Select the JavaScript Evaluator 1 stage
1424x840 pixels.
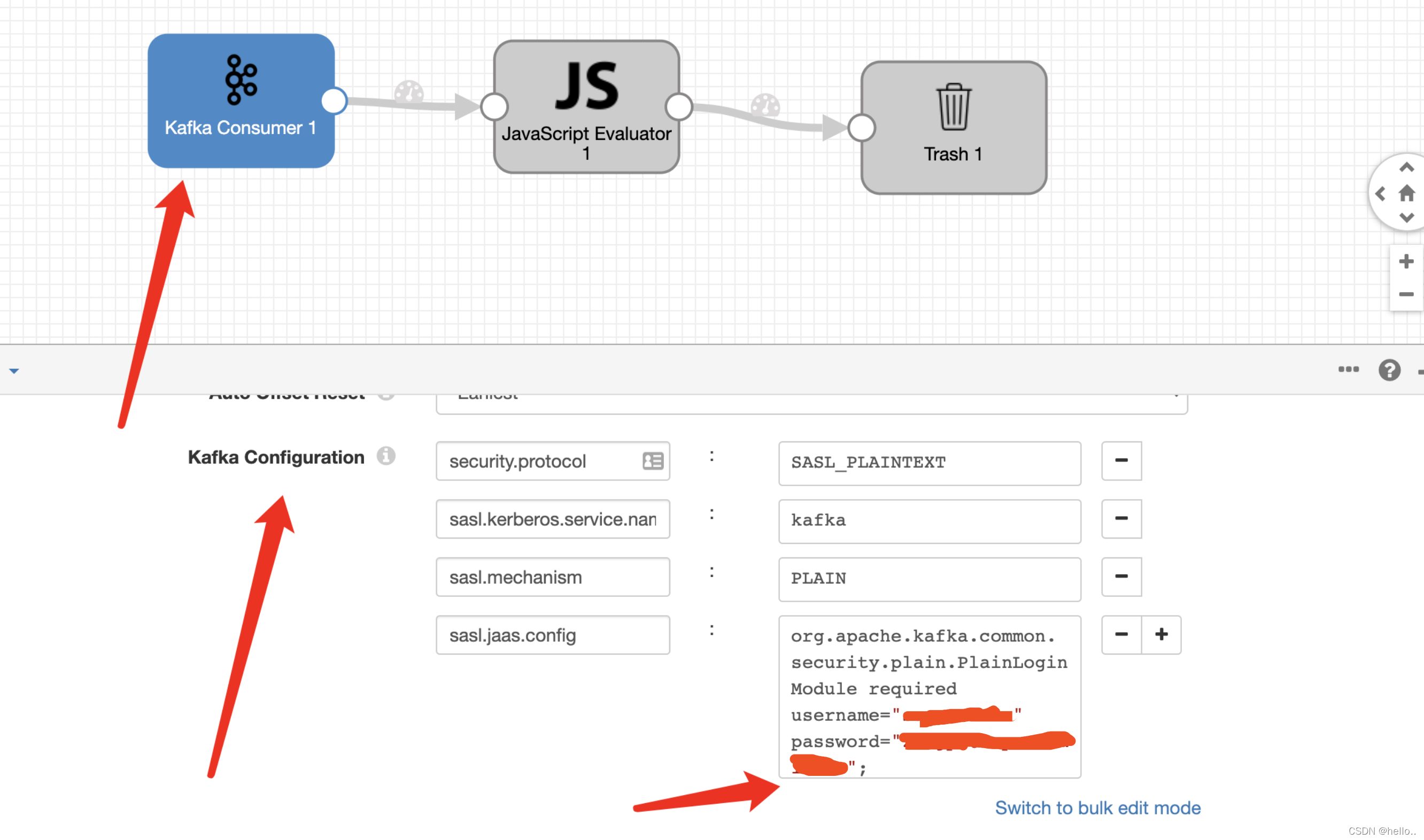click(586, 106)
